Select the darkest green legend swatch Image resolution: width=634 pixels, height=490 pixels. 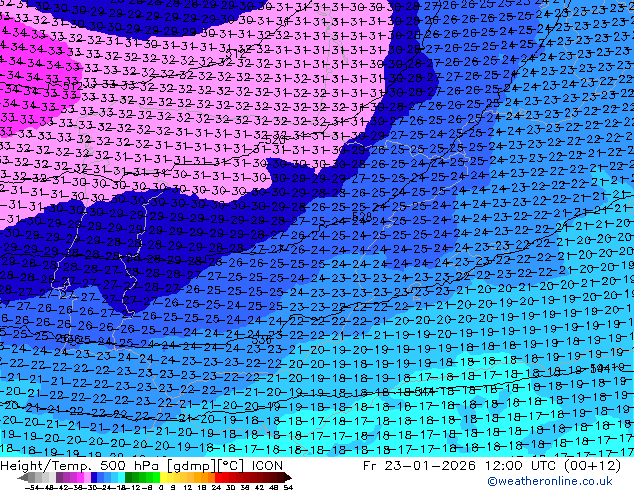[x=129, y=477]
